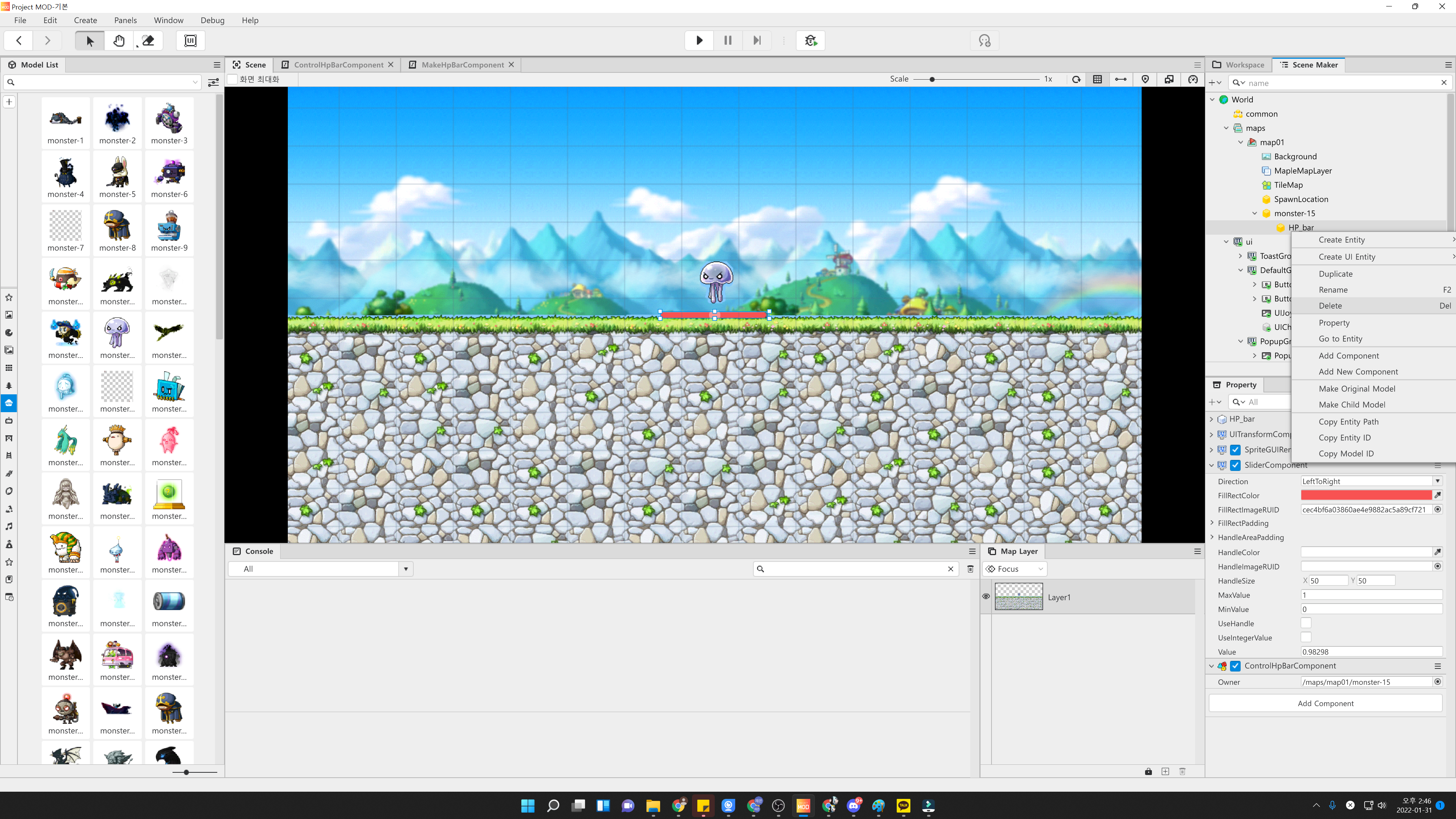
Task: Click the back navigation arrow button
Action: [x=19, y=41]
